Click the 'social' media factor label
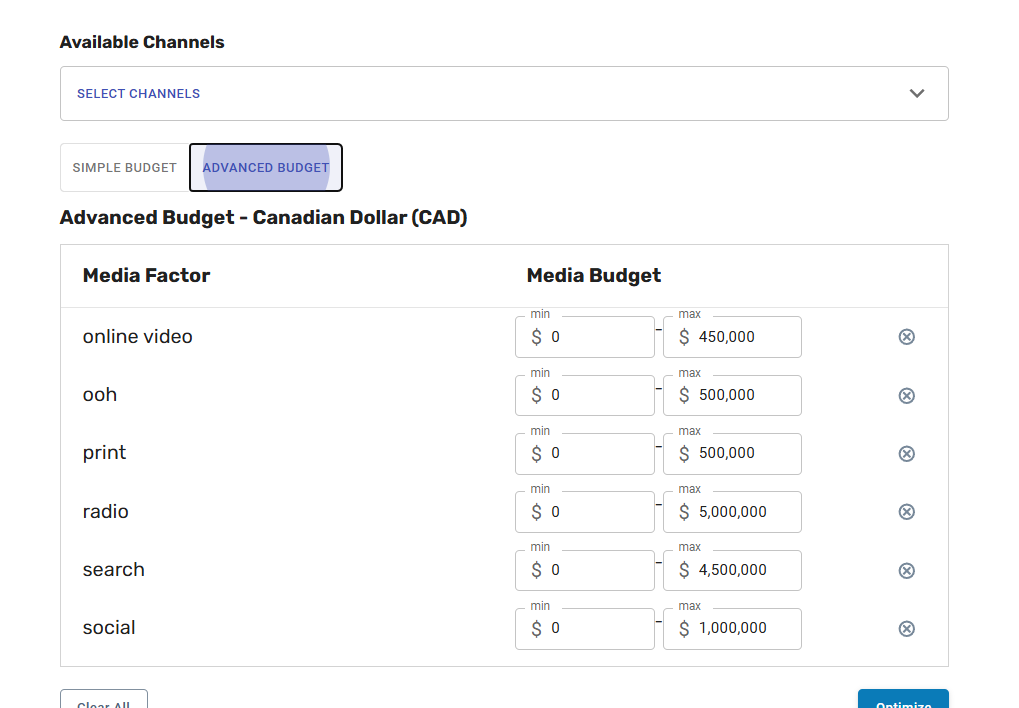This screenshot has height=708, width=1019. click(x=109, y=628)
